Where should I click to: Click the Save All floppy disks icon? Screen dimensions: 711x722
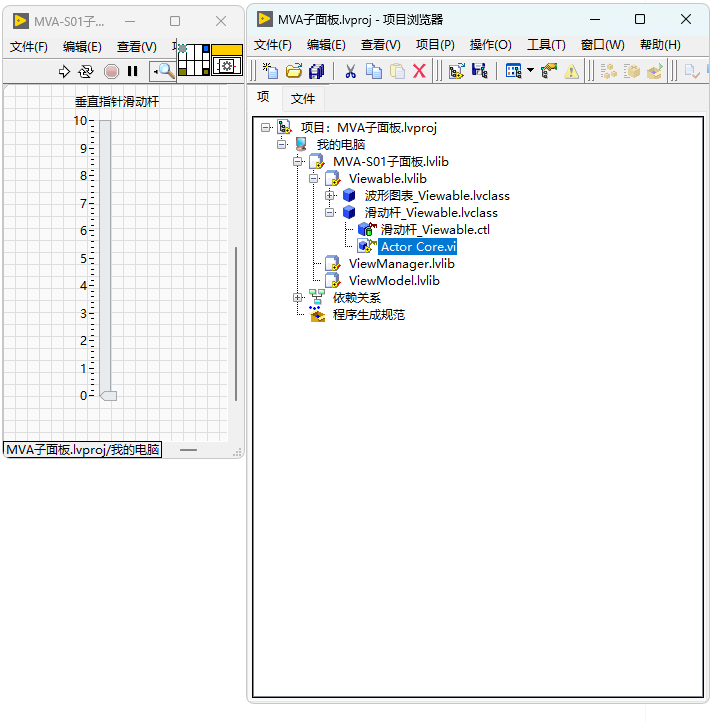click(x=317, y=71)
